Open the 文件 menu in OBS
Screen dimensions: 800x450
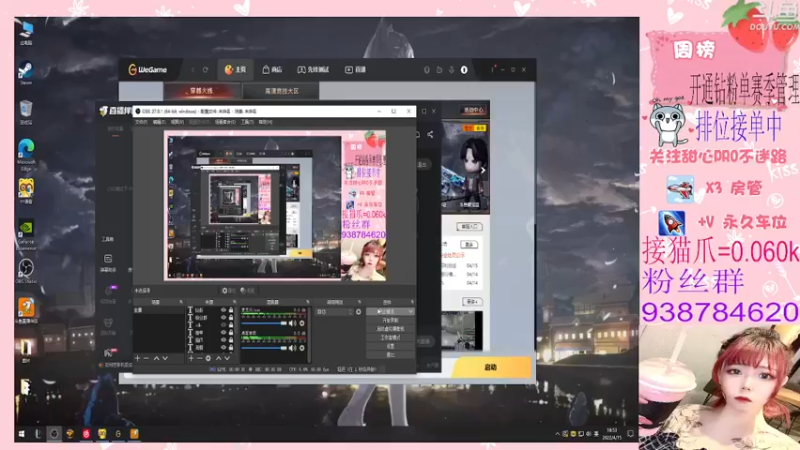(141, 122)
